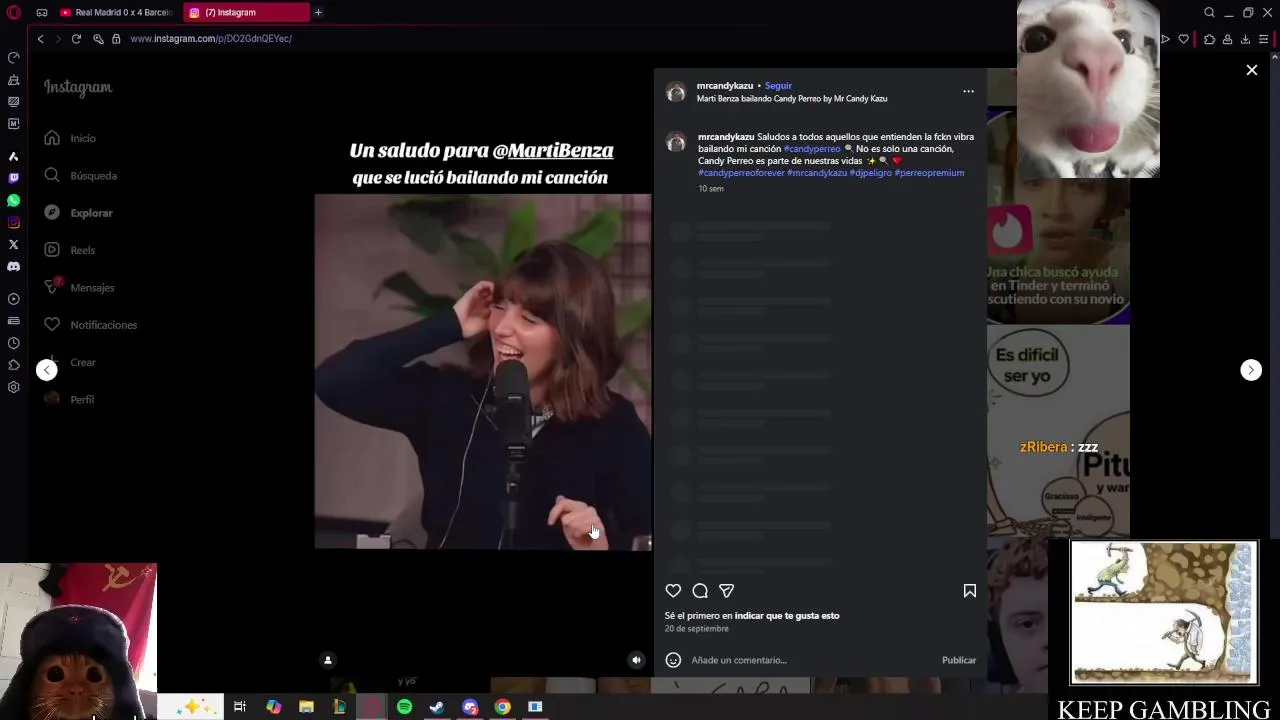Like the post with heart icon

pyautogui.click(x=673, y=591)
